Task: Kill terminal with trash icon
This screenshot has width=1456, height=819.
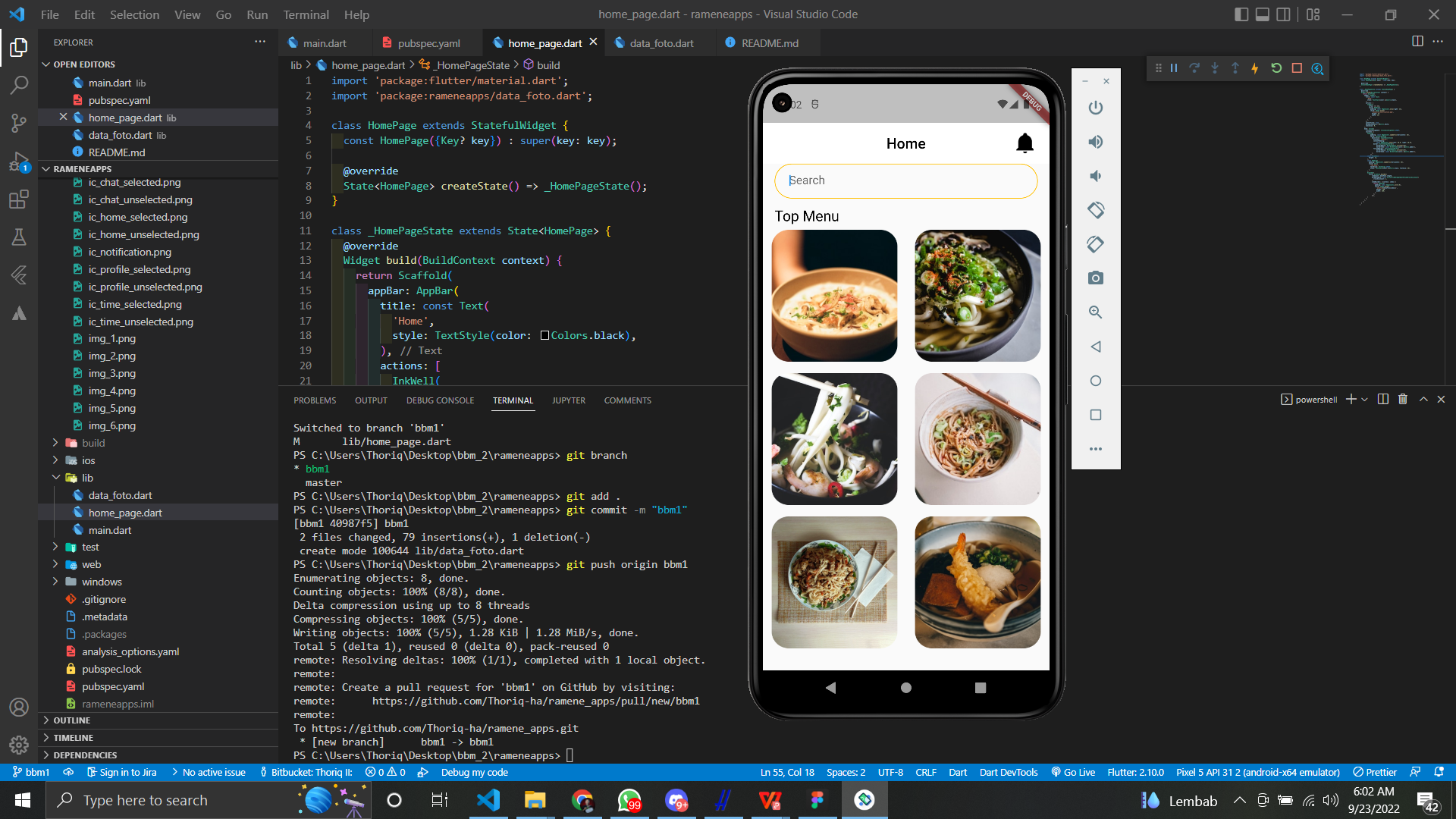Action: (1403, 400)
